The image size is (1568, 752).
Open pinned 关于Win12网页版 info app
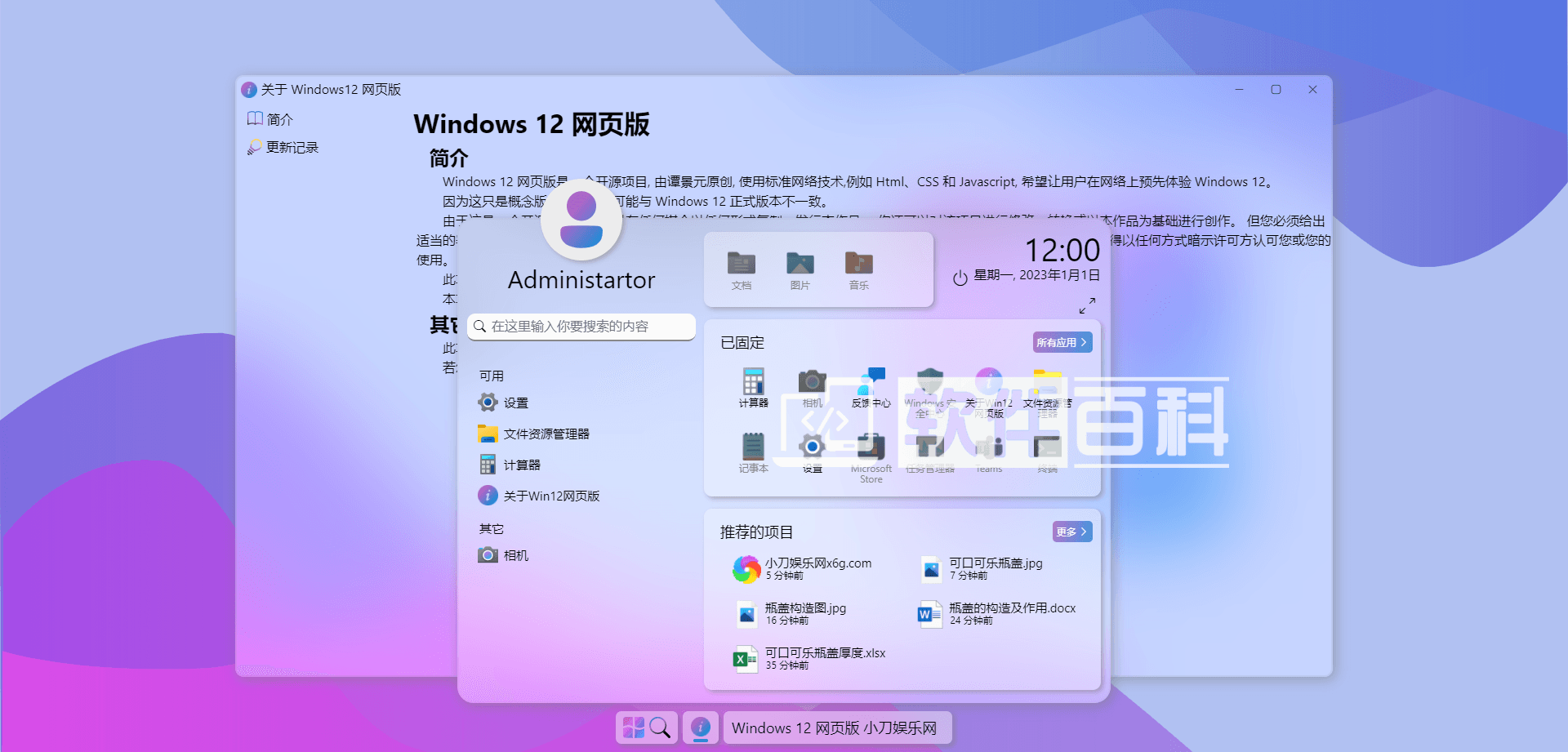[988, 392]
